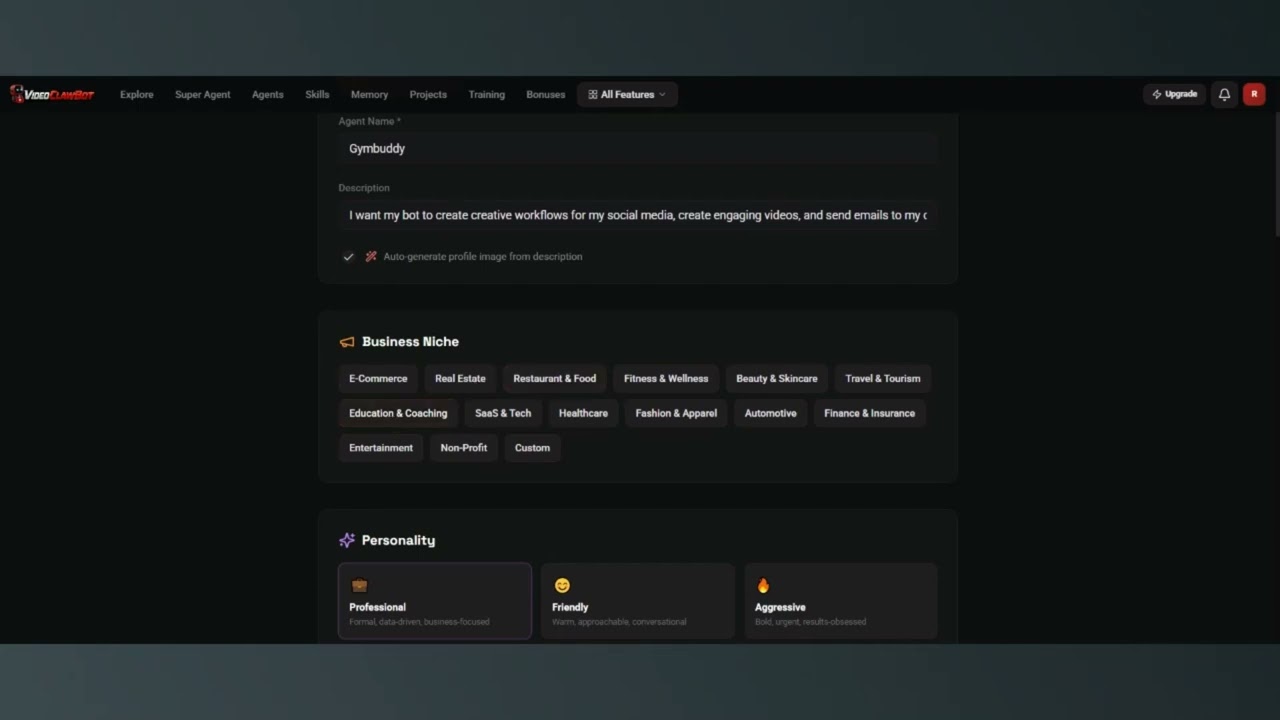Click the VideoClawBot logo

[x=52, y=94]
